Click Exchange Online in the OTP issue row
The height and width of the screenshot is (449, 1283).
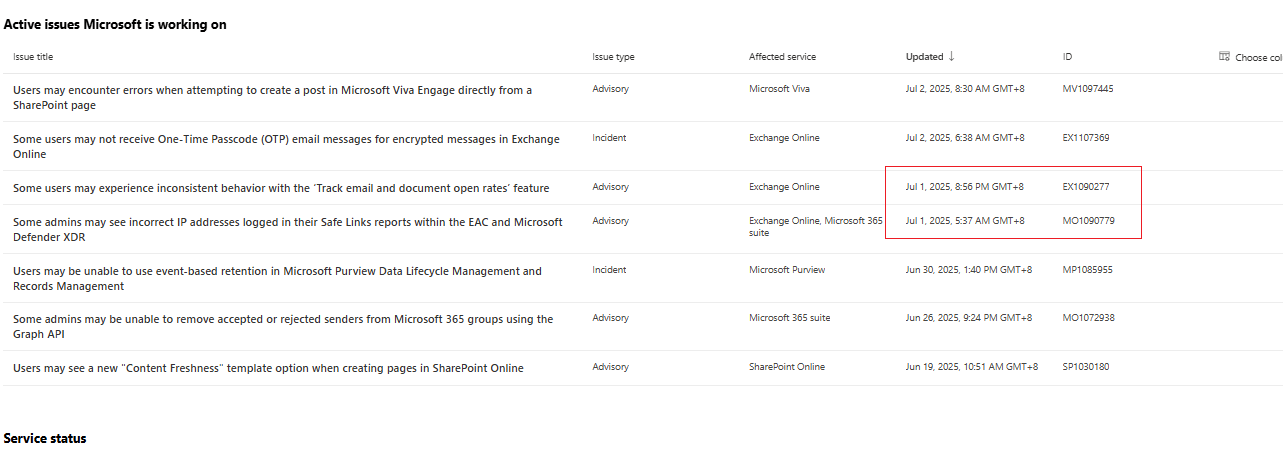pyautogui.click(x=784, y=138)
